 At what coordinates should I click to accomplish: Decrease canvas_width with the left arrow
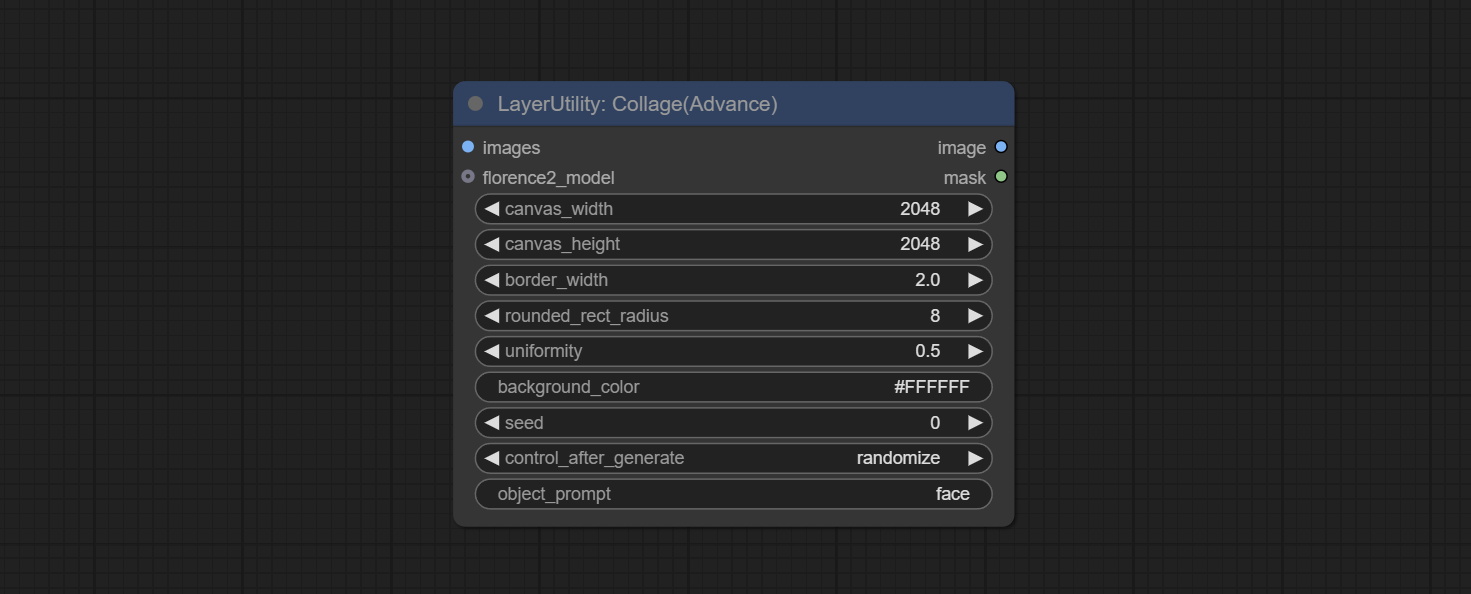[491, 209]
